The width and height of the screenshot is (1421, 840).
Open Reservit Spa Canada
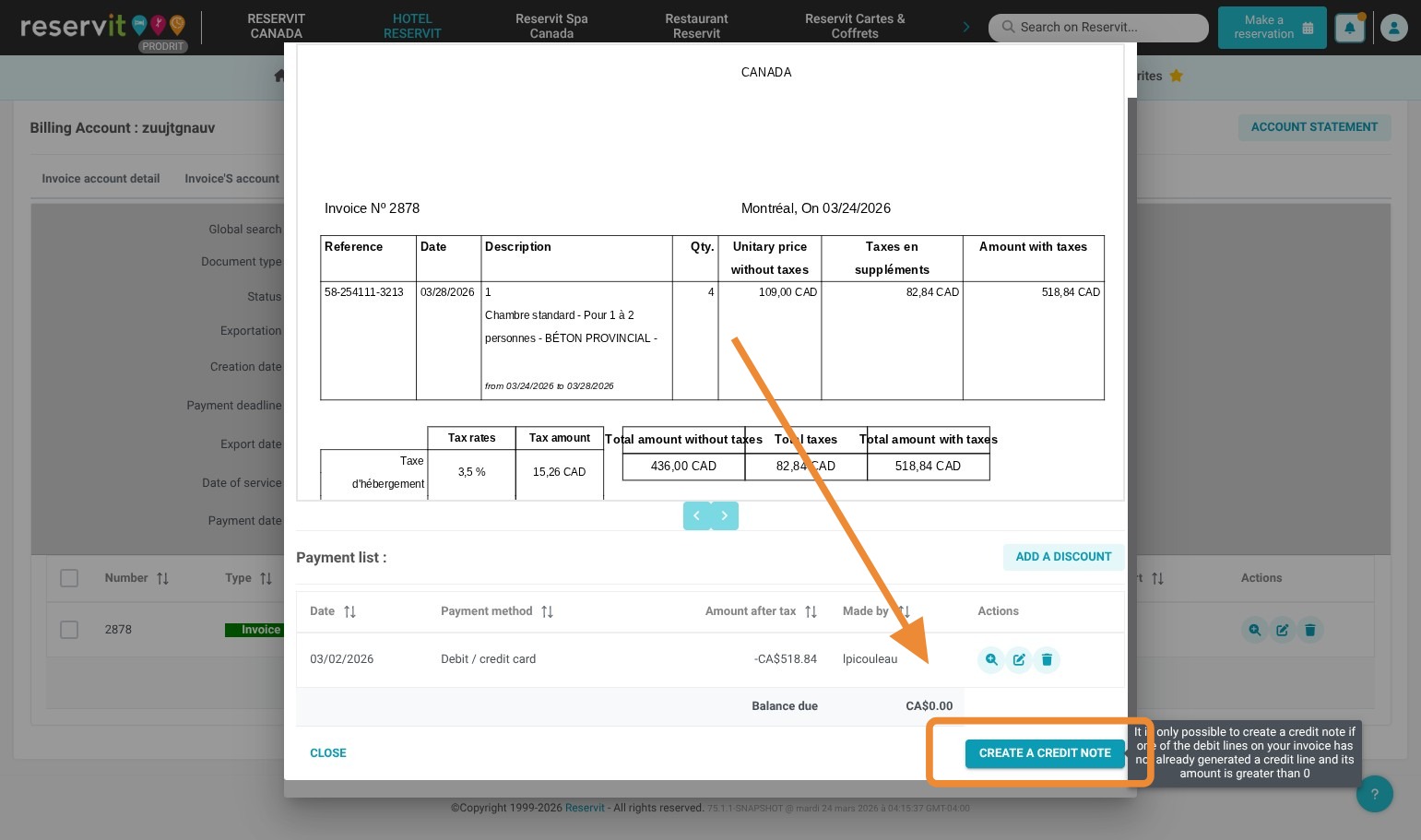coord(551,26)
